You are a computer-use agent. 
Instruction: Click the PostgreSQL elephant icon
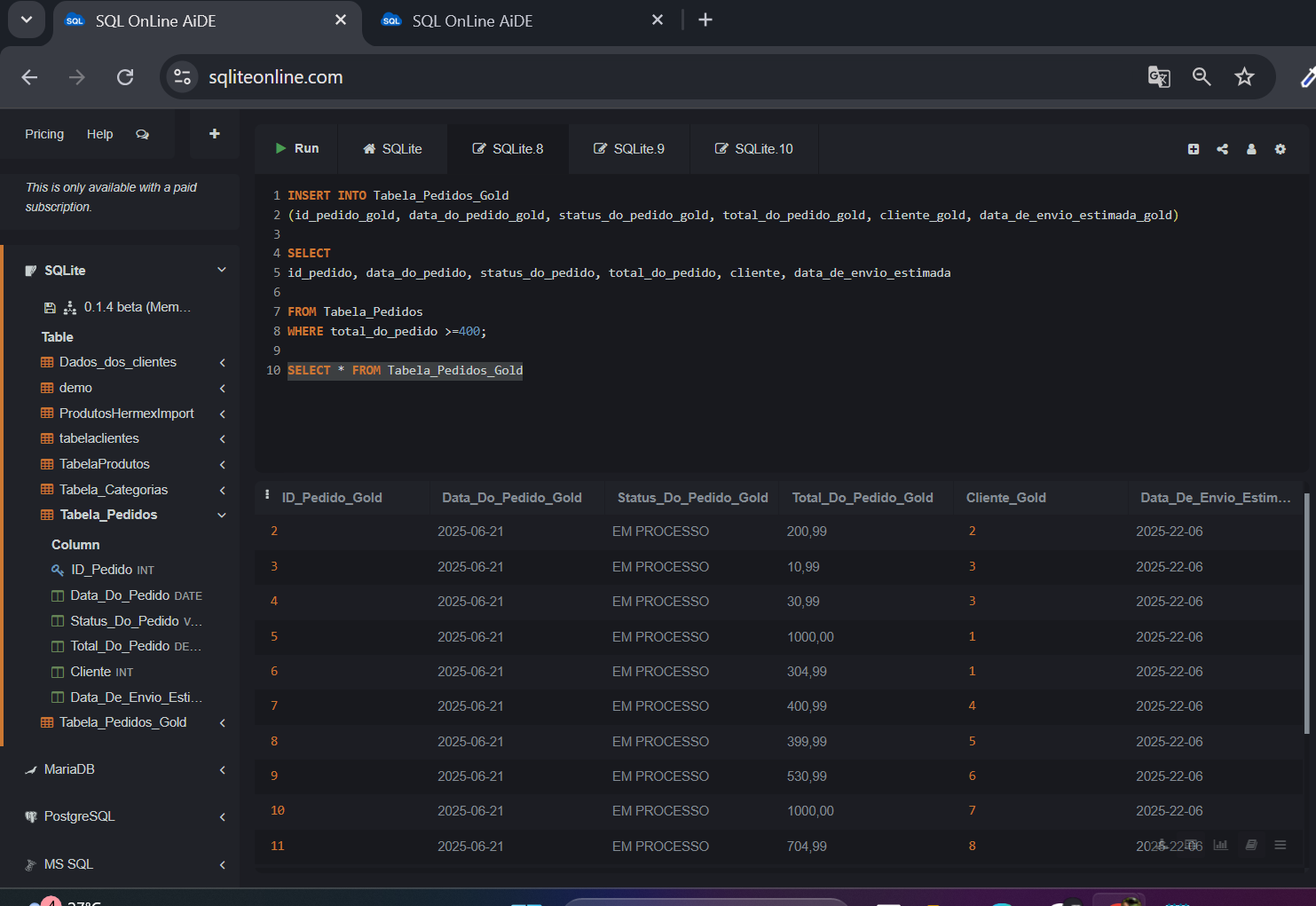31,816
